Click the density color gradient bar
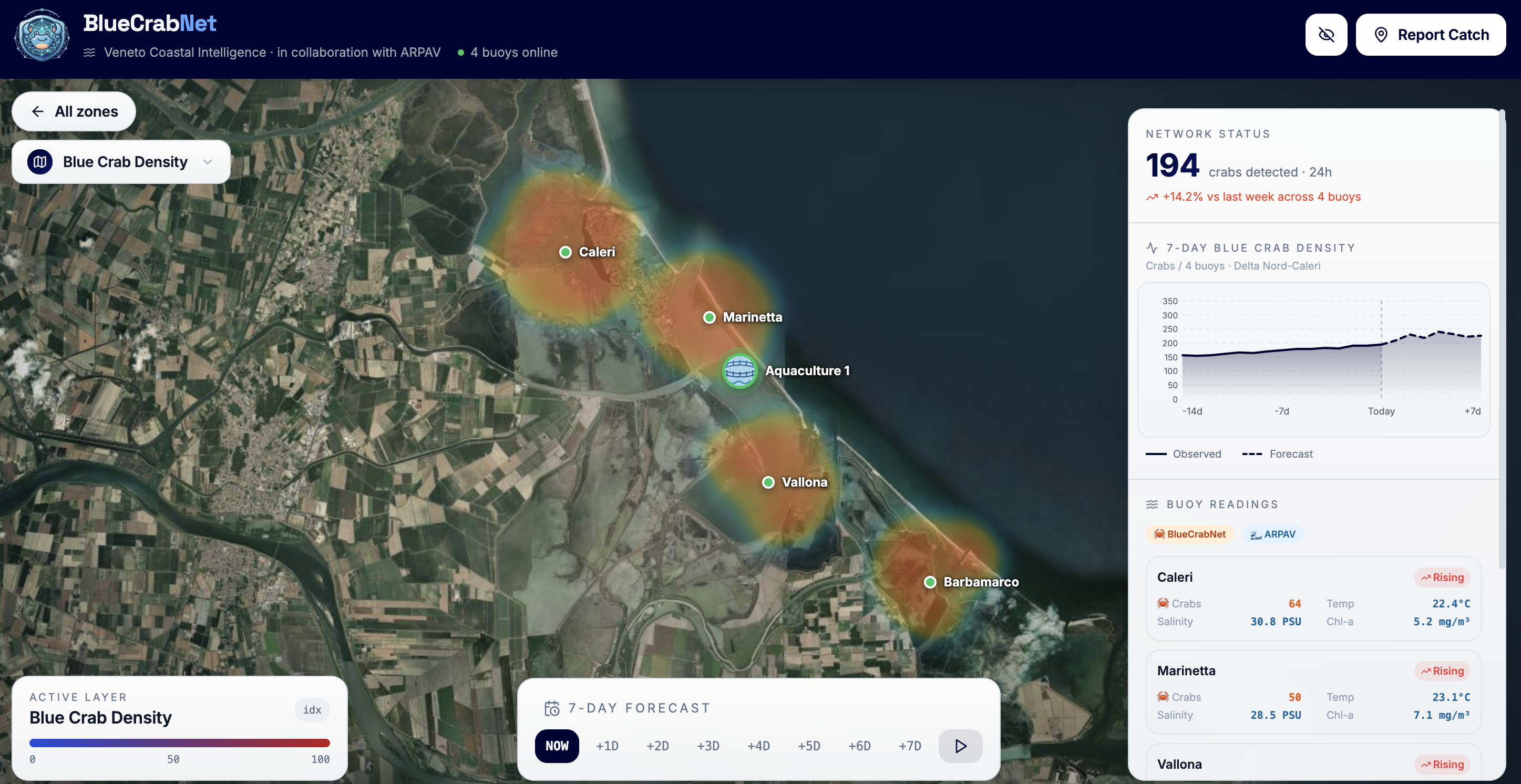This screenshot has height=784, width=1521. coord(180,742)
